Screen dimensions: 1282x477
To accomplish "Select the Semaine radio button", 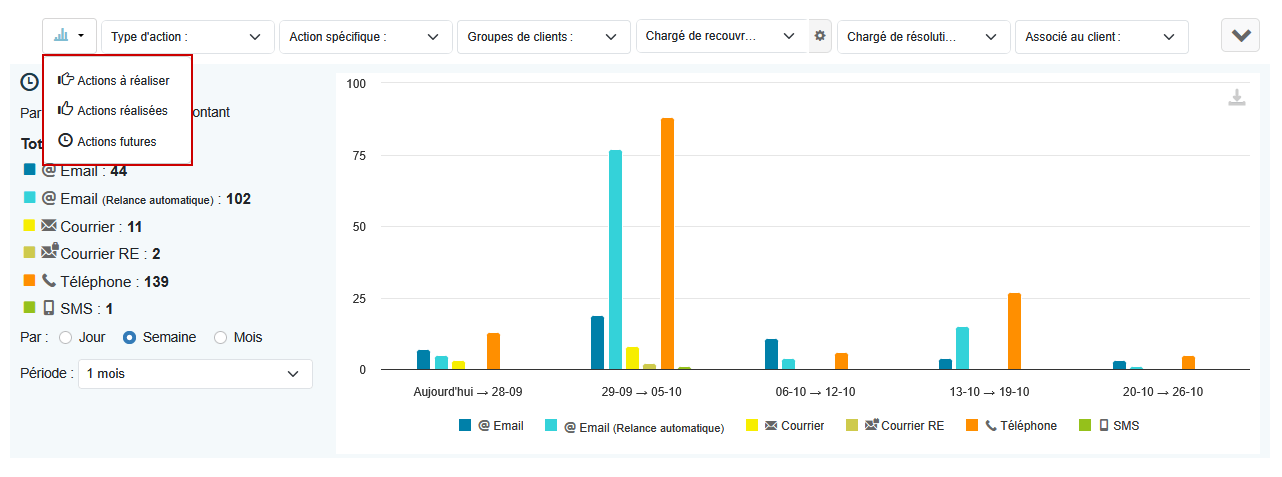I will pos(129,338).
